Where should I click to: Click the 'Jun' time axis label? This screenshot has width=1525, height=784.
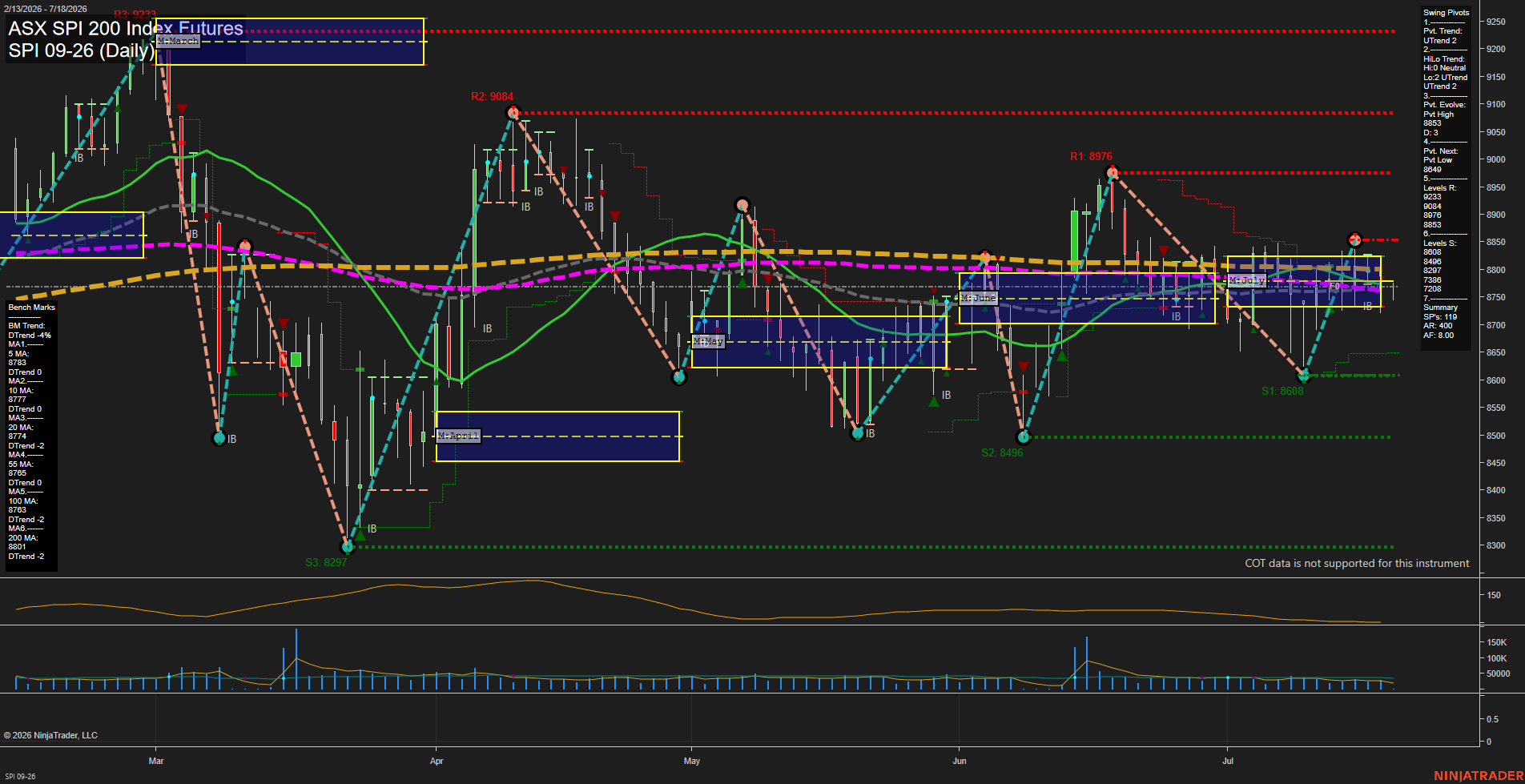[960, 761]
